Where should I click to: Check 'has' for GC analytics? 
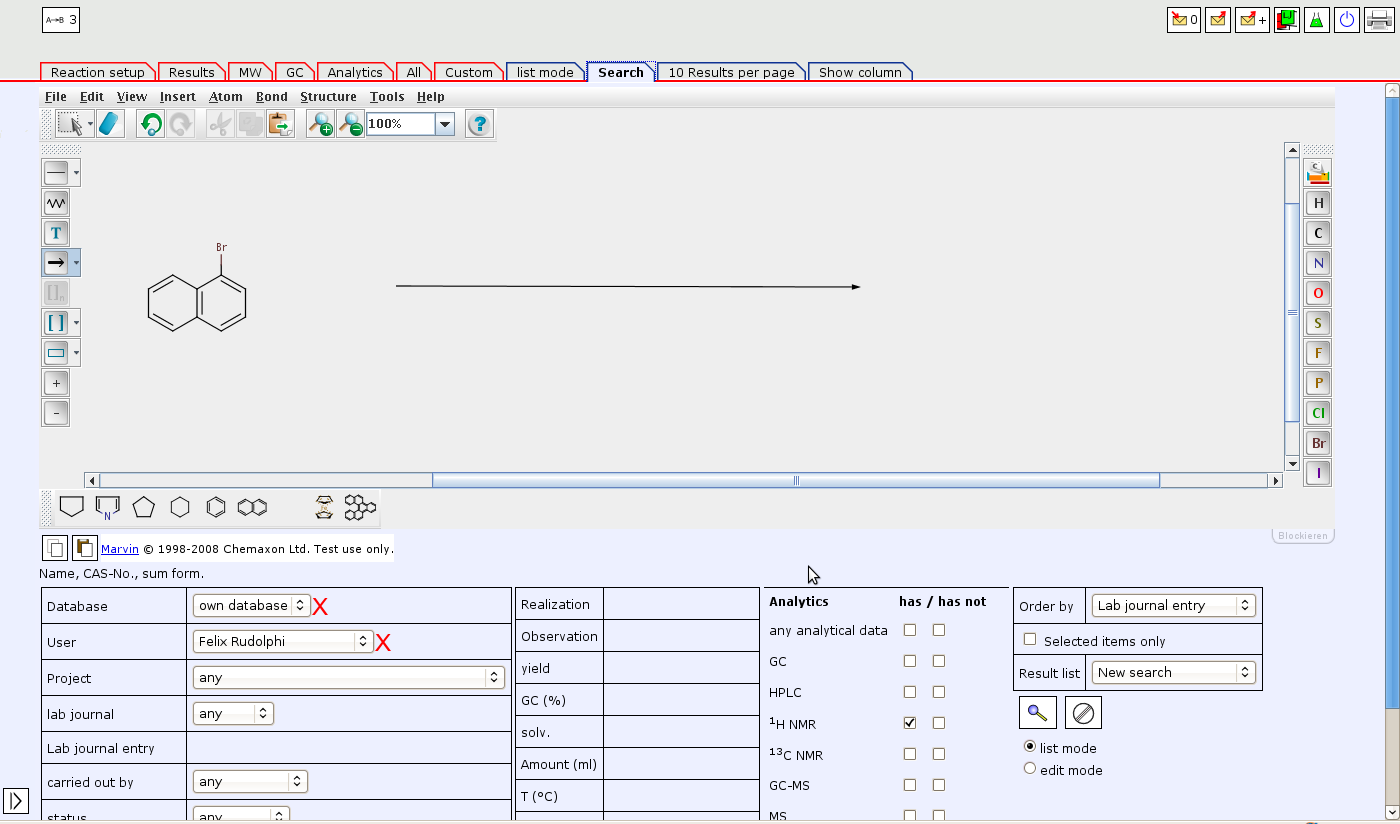point(910,661)
